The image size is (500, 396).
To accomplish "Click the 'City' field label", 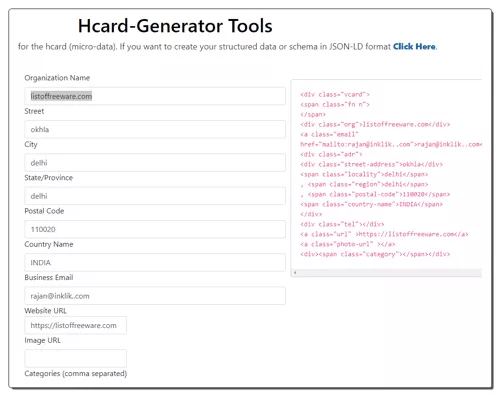I will (x=31, y=144).
